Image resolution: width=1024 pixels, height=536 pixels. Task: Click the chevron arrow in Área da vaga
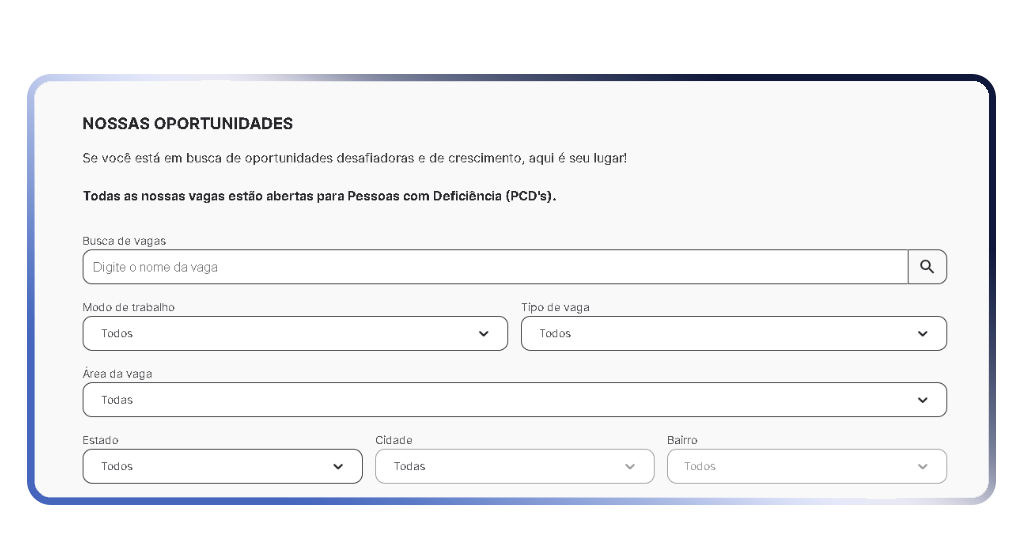coord(922,400)
